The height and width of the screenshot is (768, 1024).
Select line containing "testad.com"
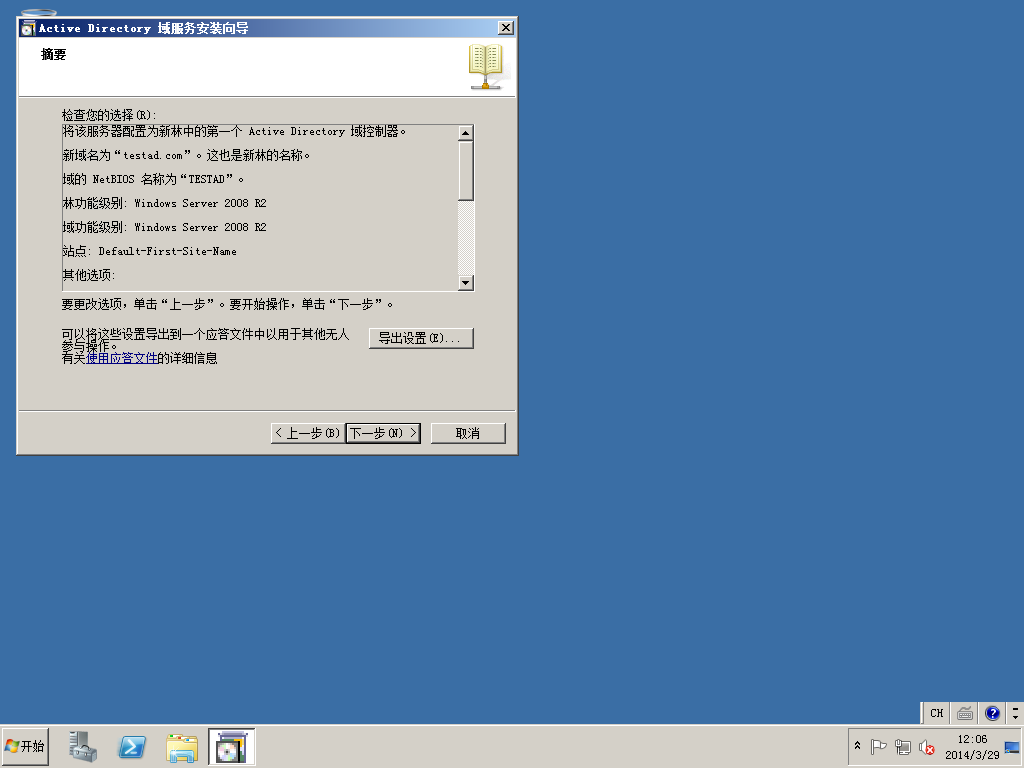[186, 155]
